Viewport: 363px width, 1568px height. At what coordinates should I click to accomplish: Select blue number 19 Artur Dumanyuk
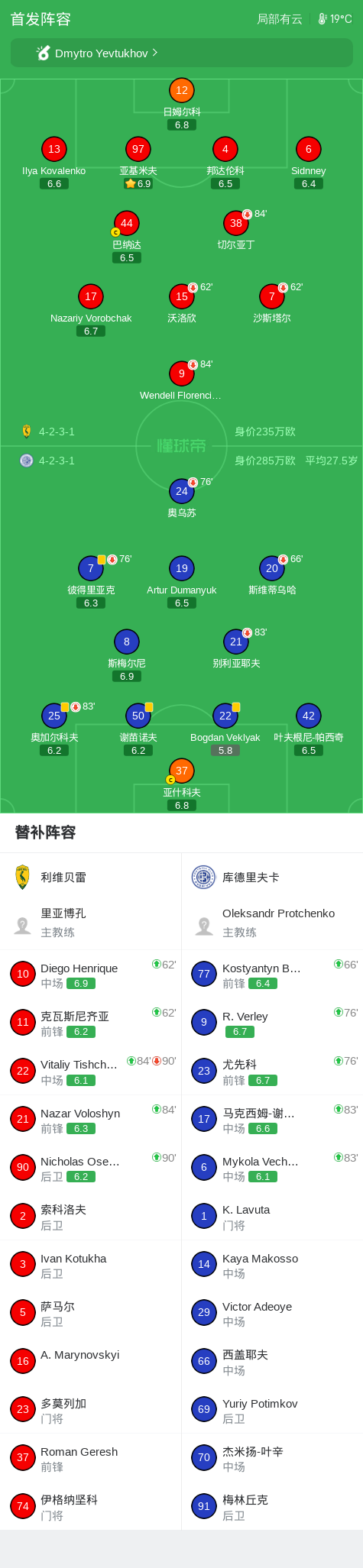182,568
